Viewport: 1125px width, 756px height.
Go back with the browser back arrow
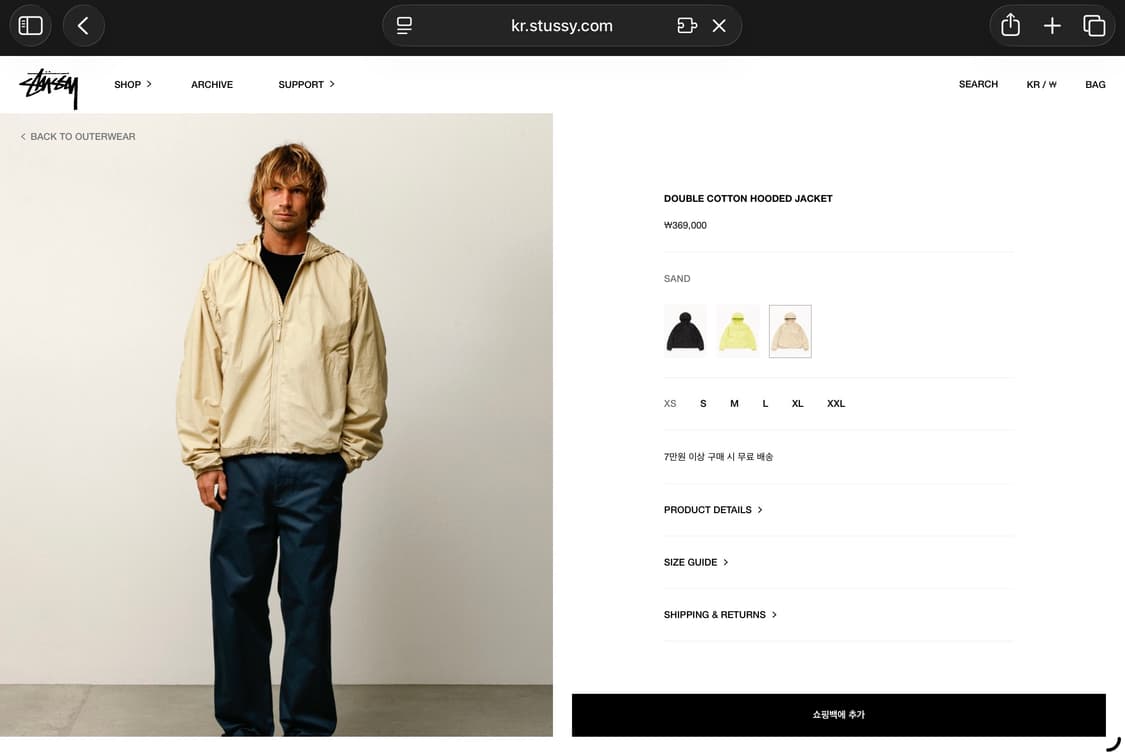pyautogui.click(x=84, y=26)
